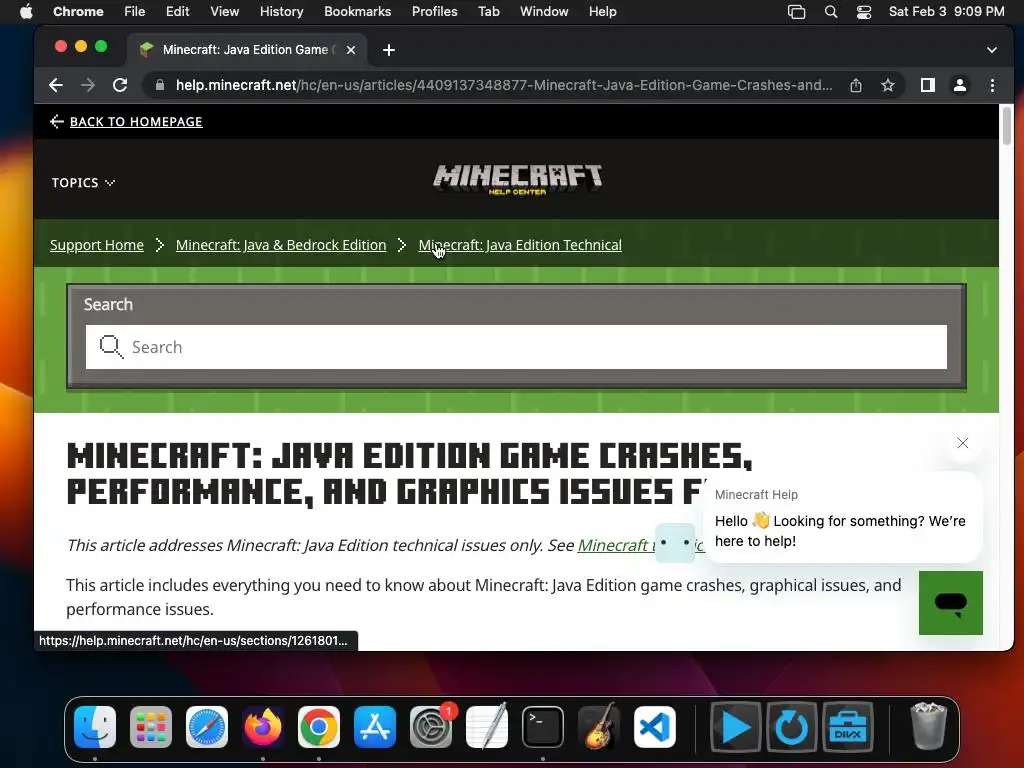Click the Chrome icon in the Dock
Viewport: 1024px width, 768px height.
coord(319,727)
